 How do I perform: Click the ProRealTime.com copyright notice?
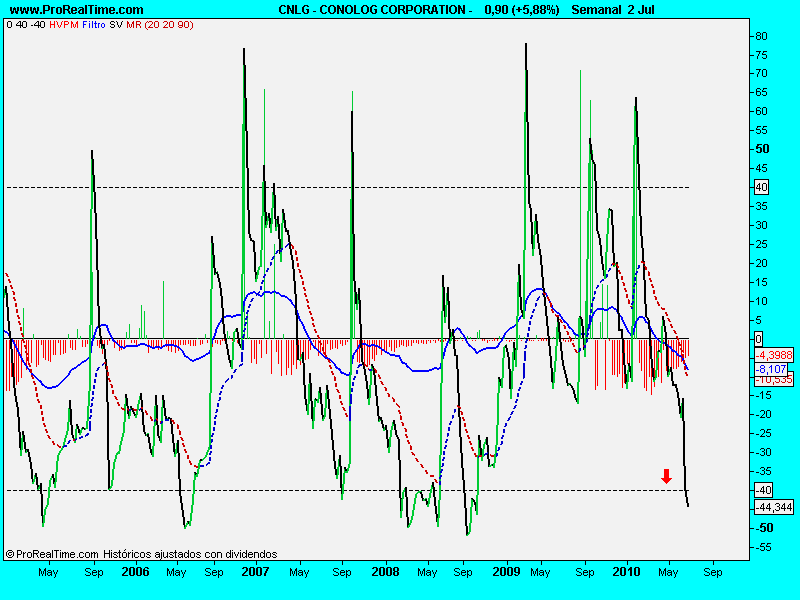click(x=52, y=554)
